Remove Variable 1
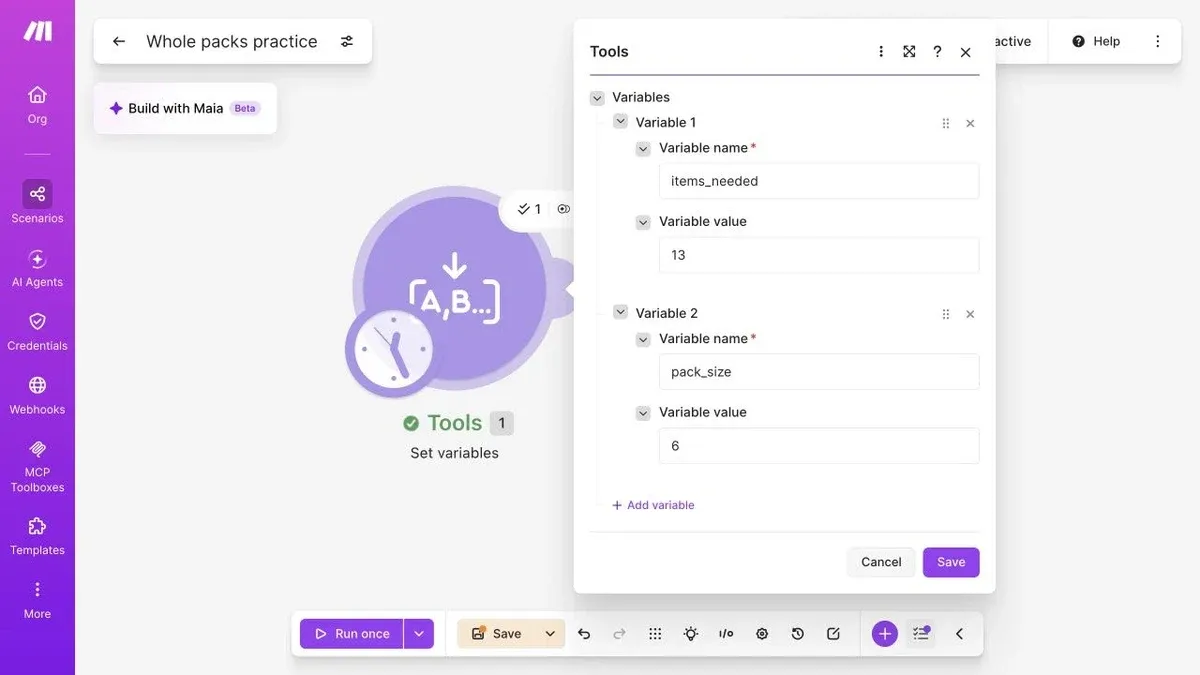Image resolution: width=1200 pixels, height=675 pixels. [970, 123]
